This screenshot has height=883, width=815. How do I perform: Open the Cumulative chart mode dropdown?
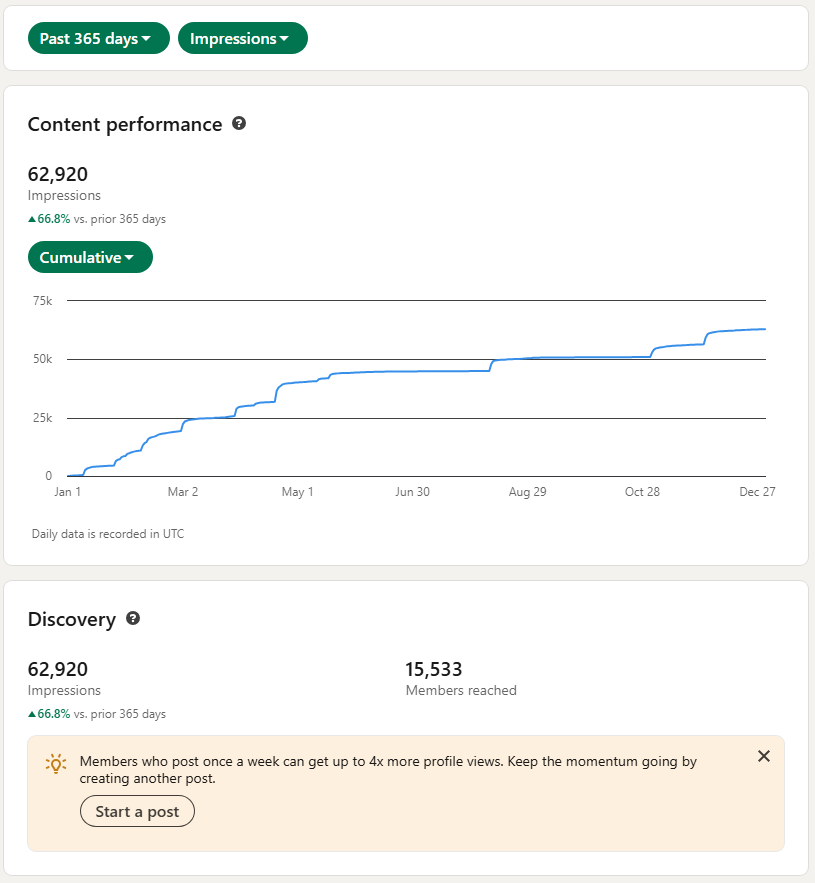(90, 257)
